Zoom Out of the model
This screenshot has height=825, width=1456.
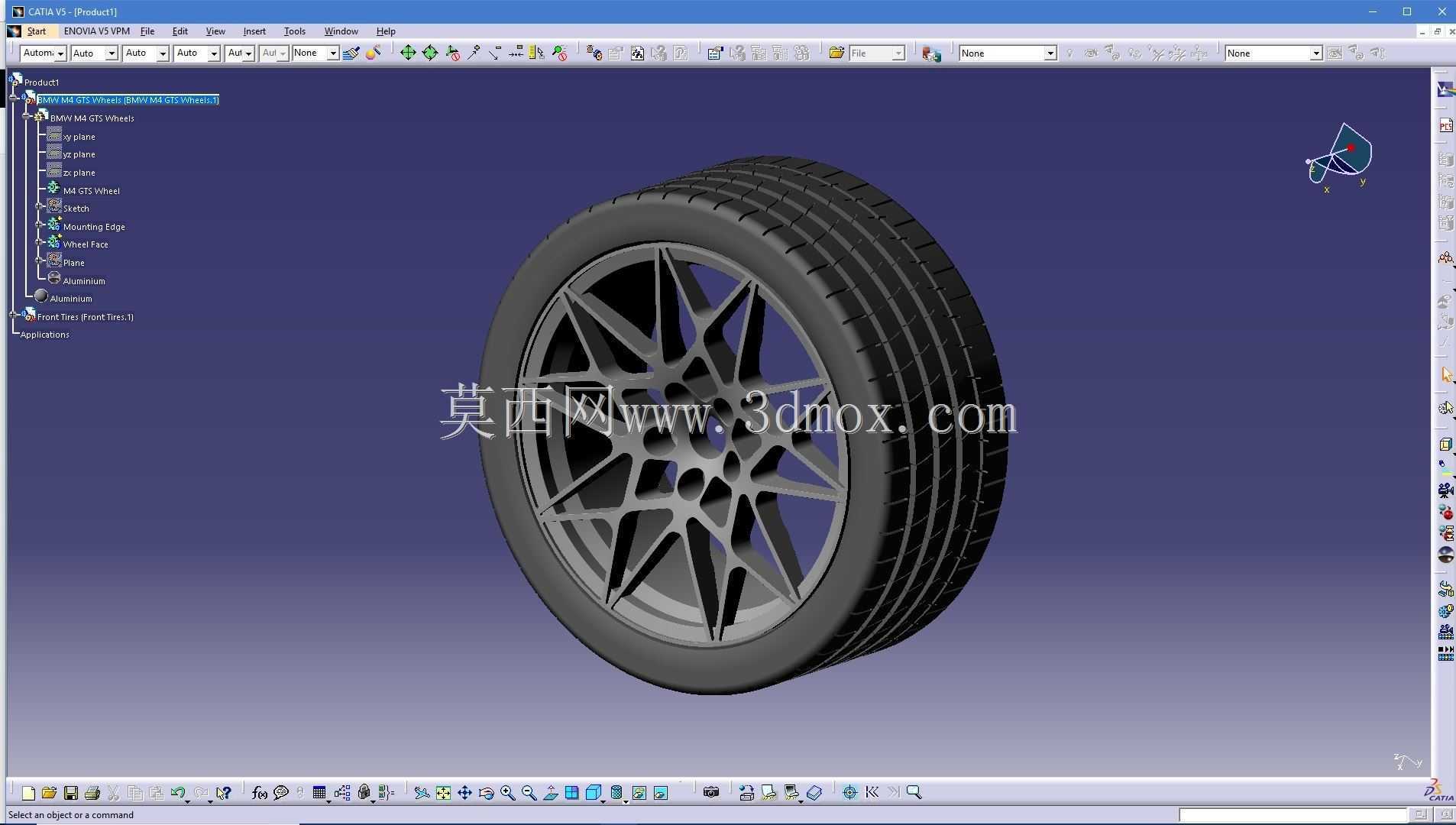tap(529, 793)
